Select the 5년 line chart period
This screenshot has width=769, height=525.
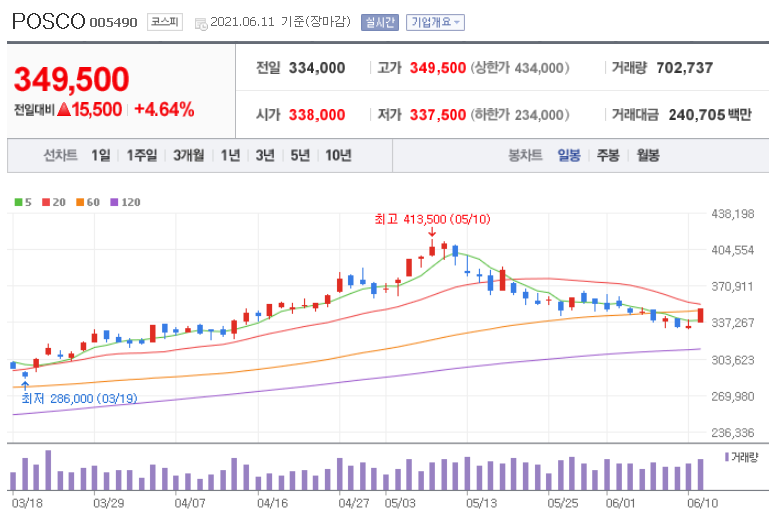(300, 156)
